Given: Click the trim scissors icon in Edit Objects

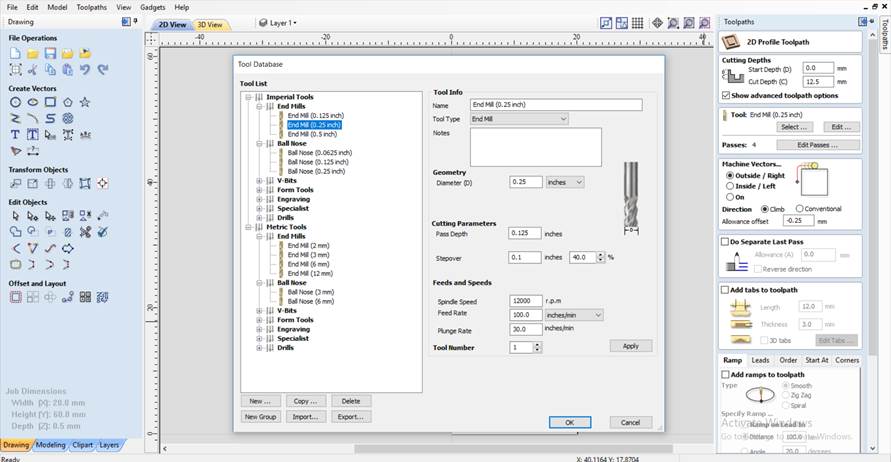Looking at the screenshot, I should click(x=85, y=232).
